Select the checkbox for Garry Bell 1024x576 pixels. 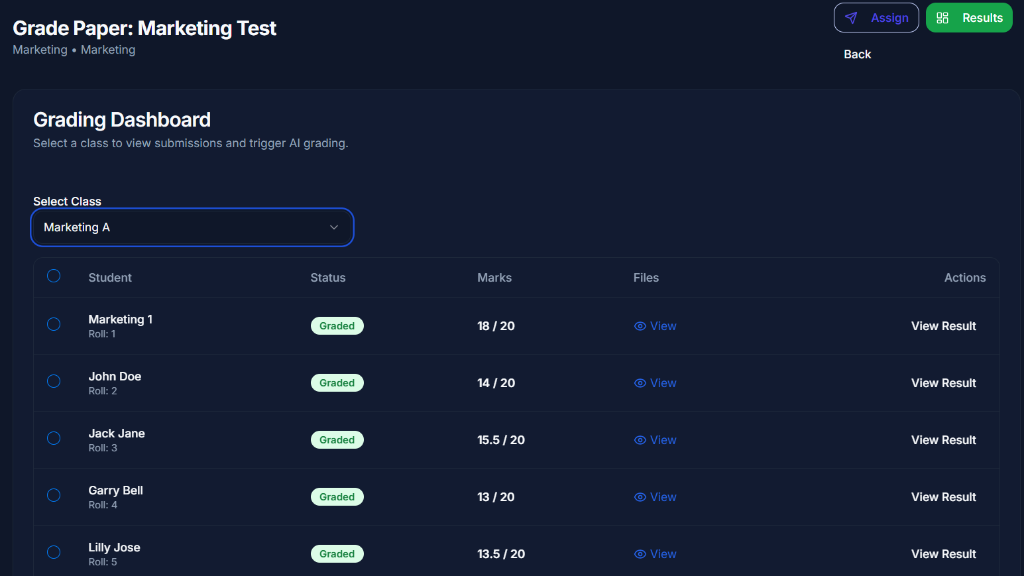[54, 495]
